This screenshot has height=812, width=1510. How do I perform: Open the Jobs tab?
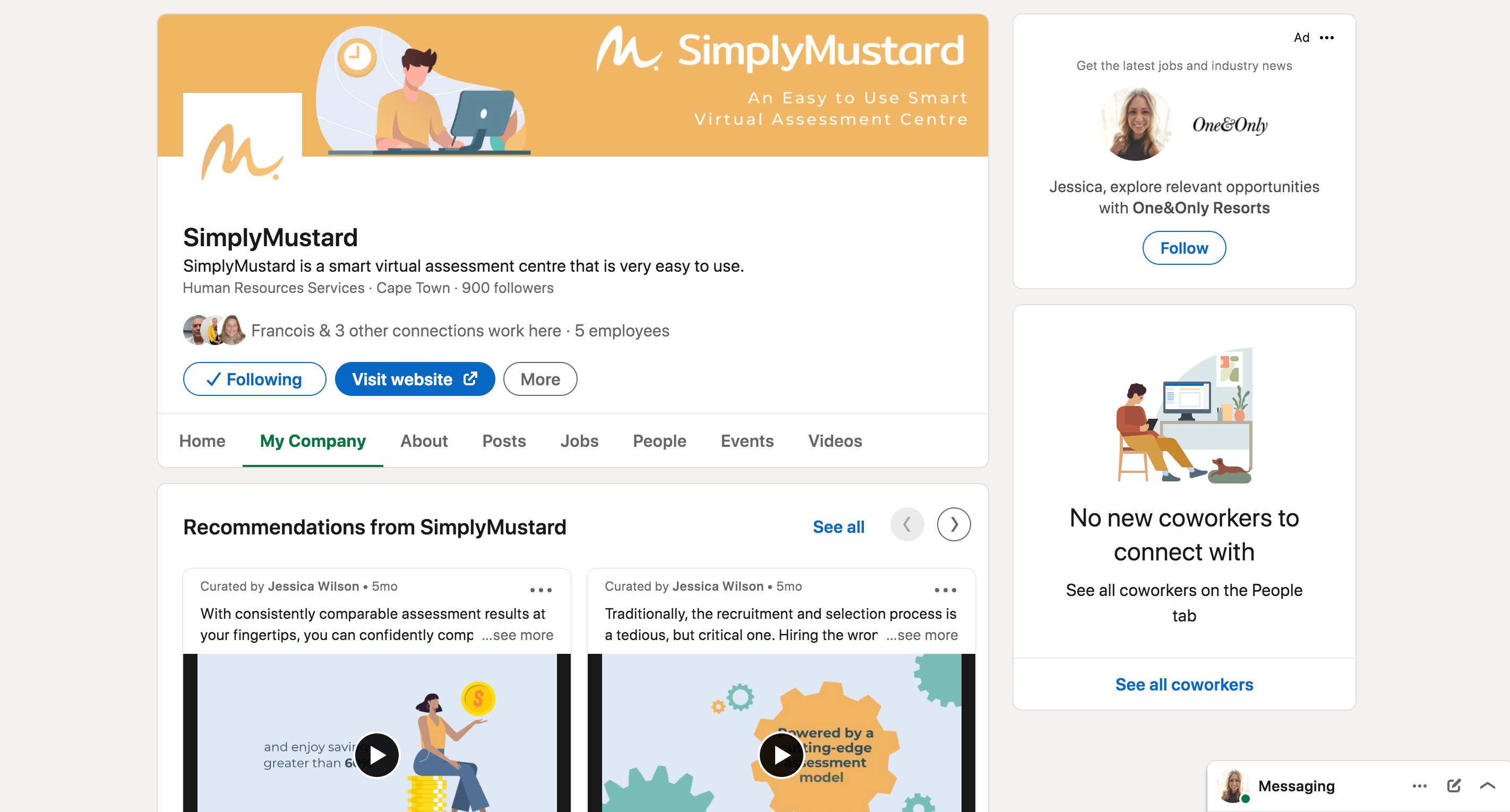[579, 440]
